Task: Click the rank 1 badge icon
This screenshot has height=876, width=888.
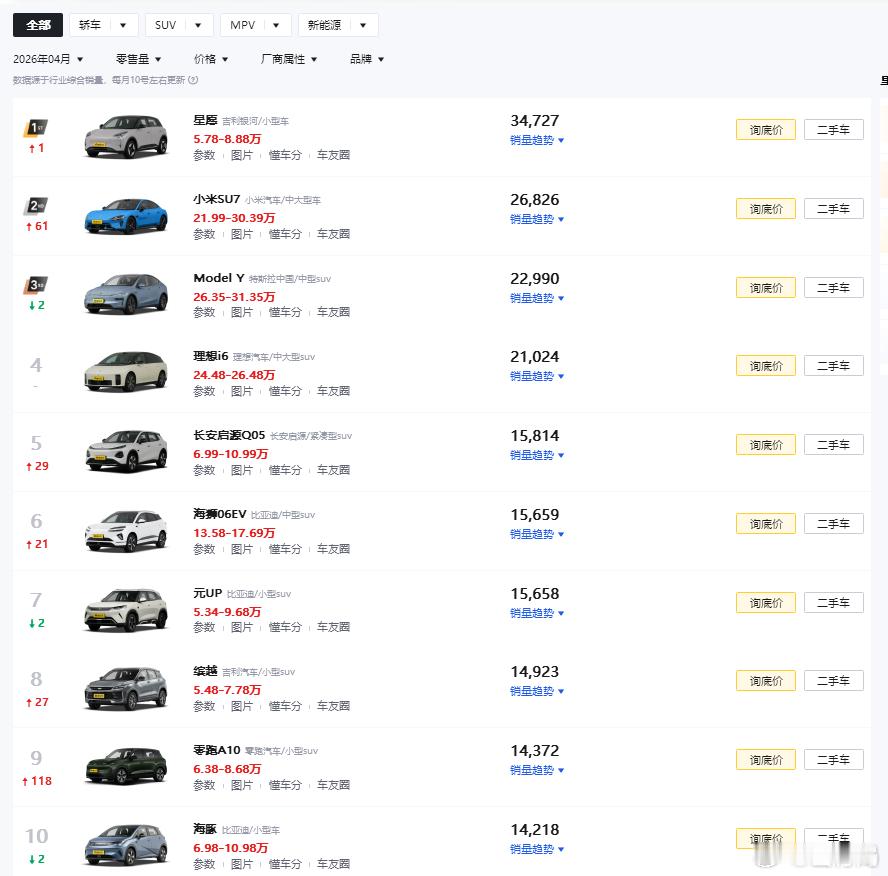Action: [36, 128]
